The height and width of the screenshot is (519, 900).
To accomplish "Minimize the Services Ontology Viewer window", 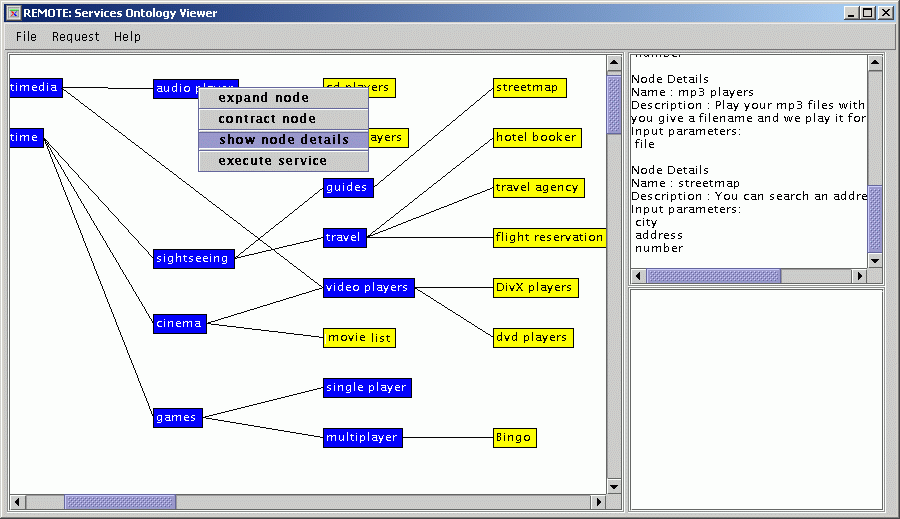I will tap(851, 13).
